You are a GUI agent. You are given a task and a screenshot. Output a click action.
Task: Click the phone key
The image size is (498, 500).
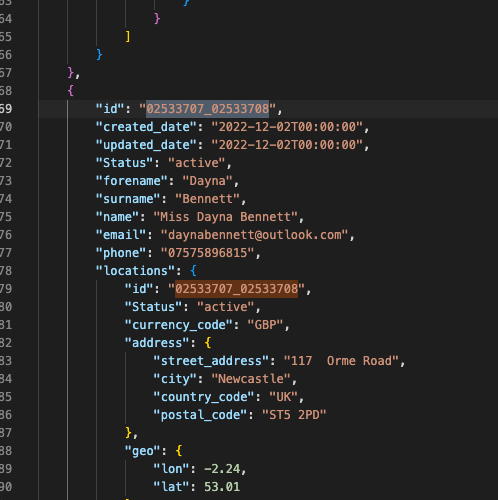121,253
